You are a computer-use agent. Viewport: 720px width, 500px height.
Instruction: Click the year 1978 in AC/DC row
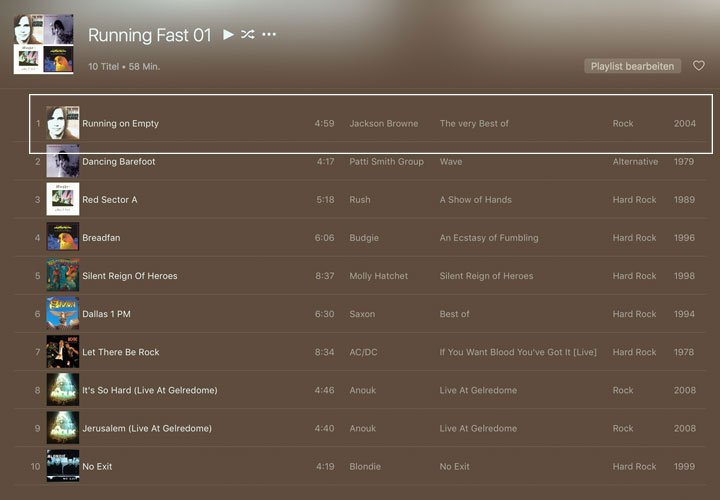(x=684, y=352)
